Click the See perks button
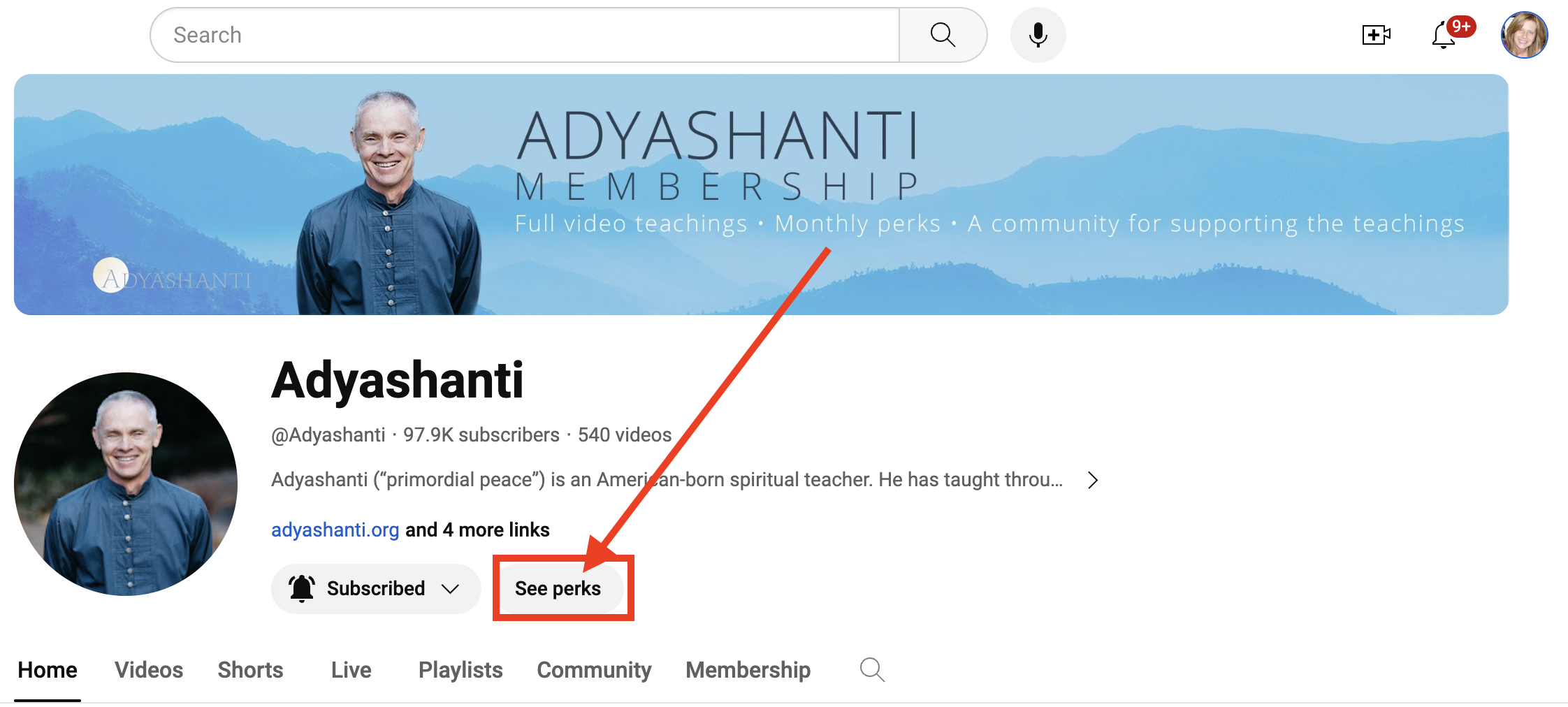1568x707 pixels. pyautogui.click(x=558, y=588)
